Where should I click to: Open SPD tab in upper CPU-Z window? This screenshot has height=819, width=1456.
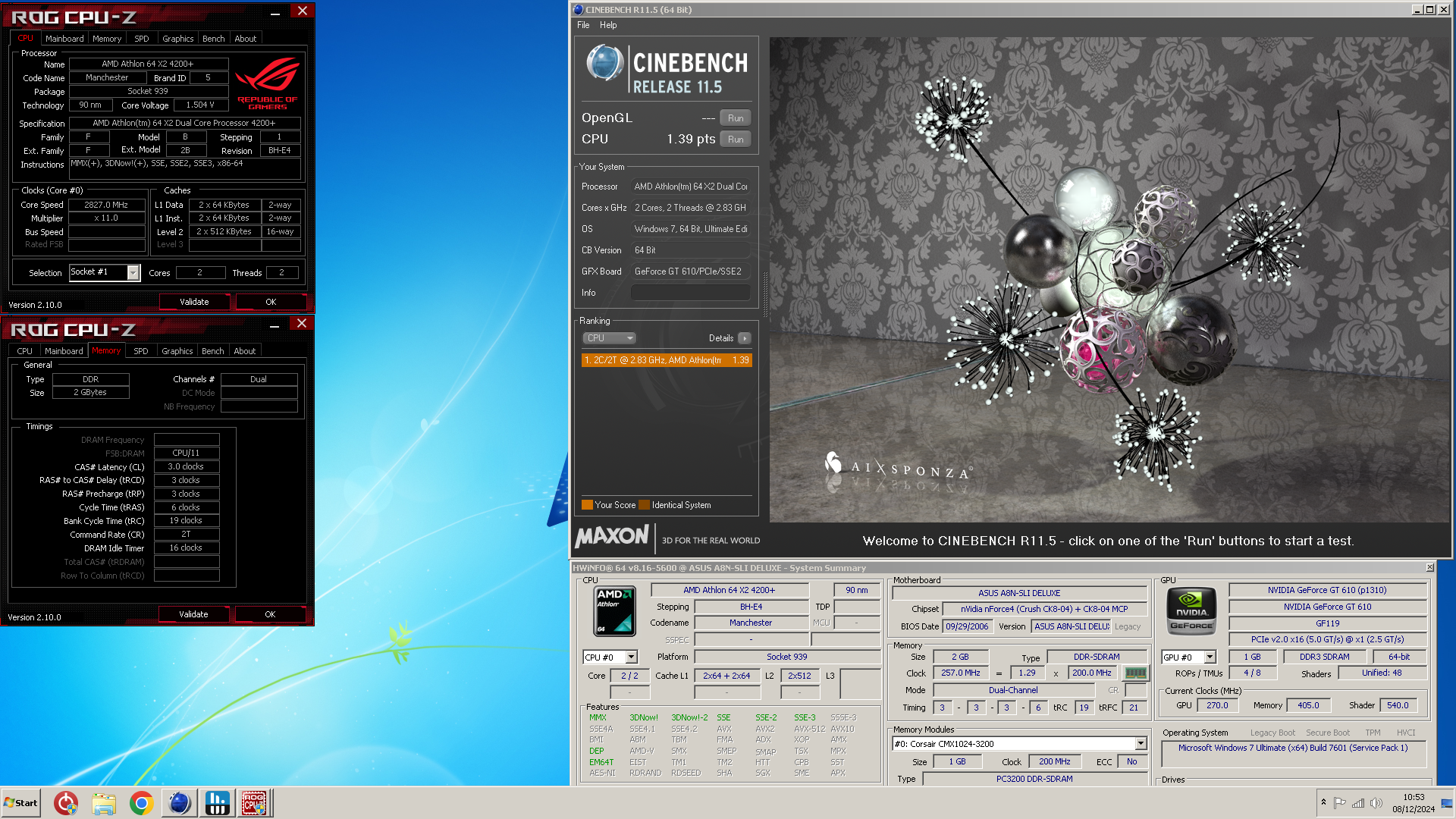click(x=142, y=39)
